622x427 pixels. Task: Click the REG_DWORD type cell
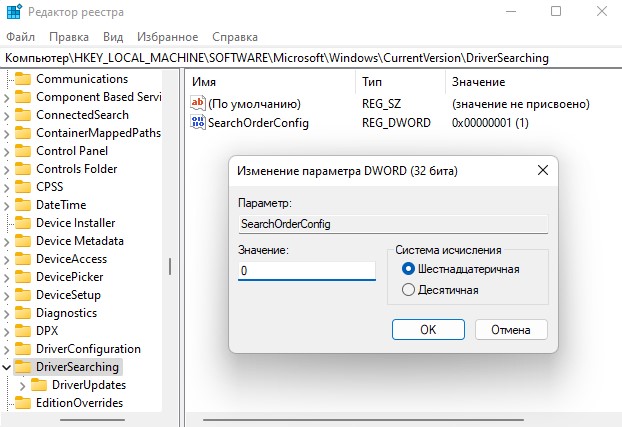pos(396,123)
